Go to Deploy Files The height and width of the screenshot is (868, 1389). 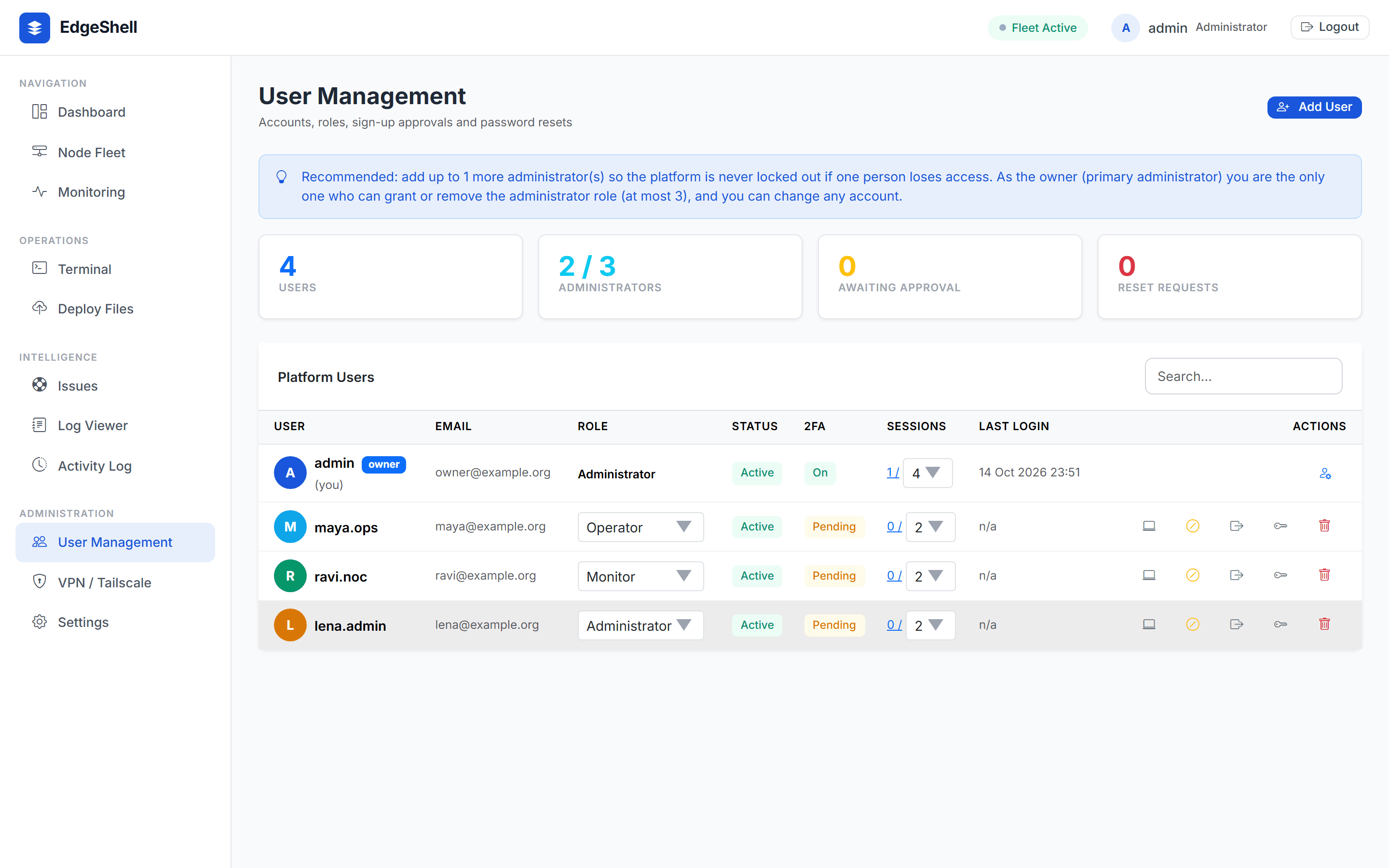coord(115,309)
